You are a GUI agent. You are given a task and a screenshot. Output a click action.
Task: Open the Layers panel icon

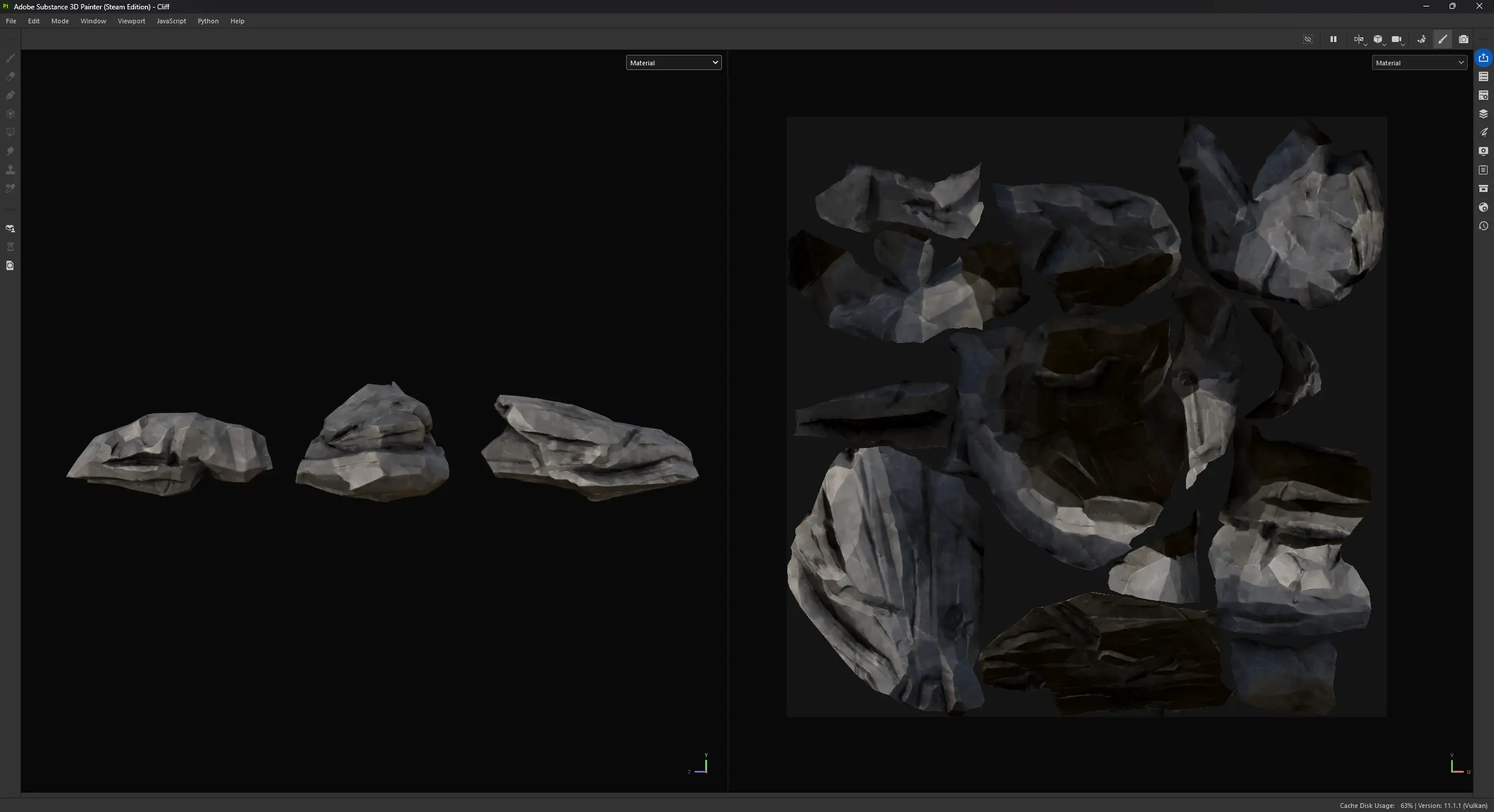coord(1483,114)
